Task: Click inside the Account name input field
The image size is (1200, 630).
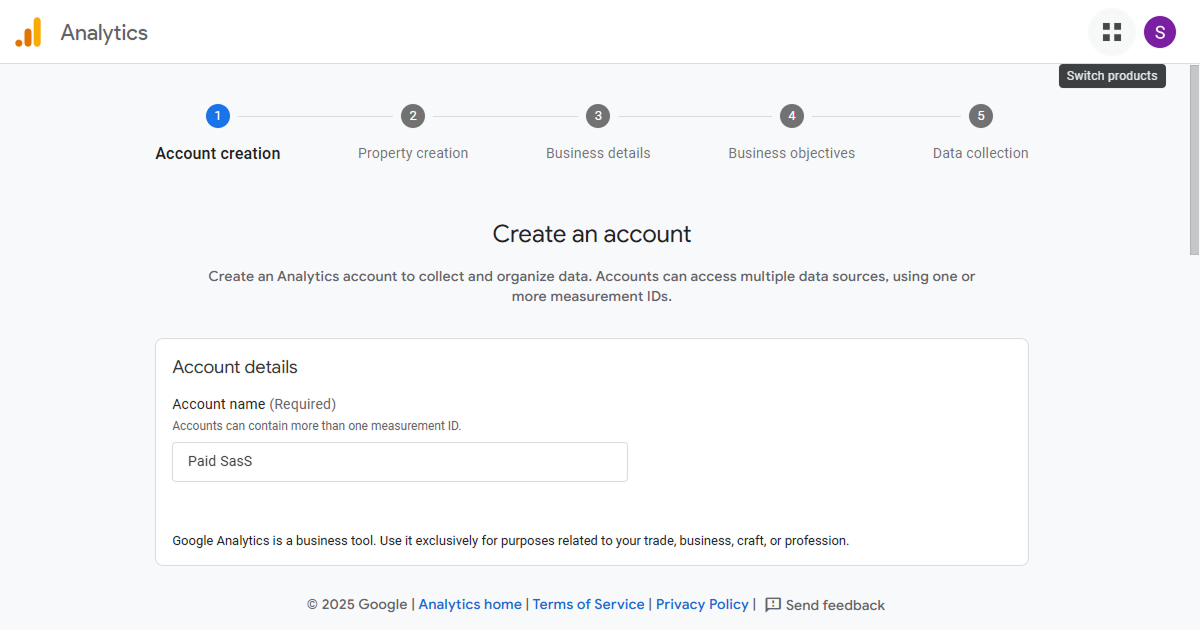Action: (400, 461)
